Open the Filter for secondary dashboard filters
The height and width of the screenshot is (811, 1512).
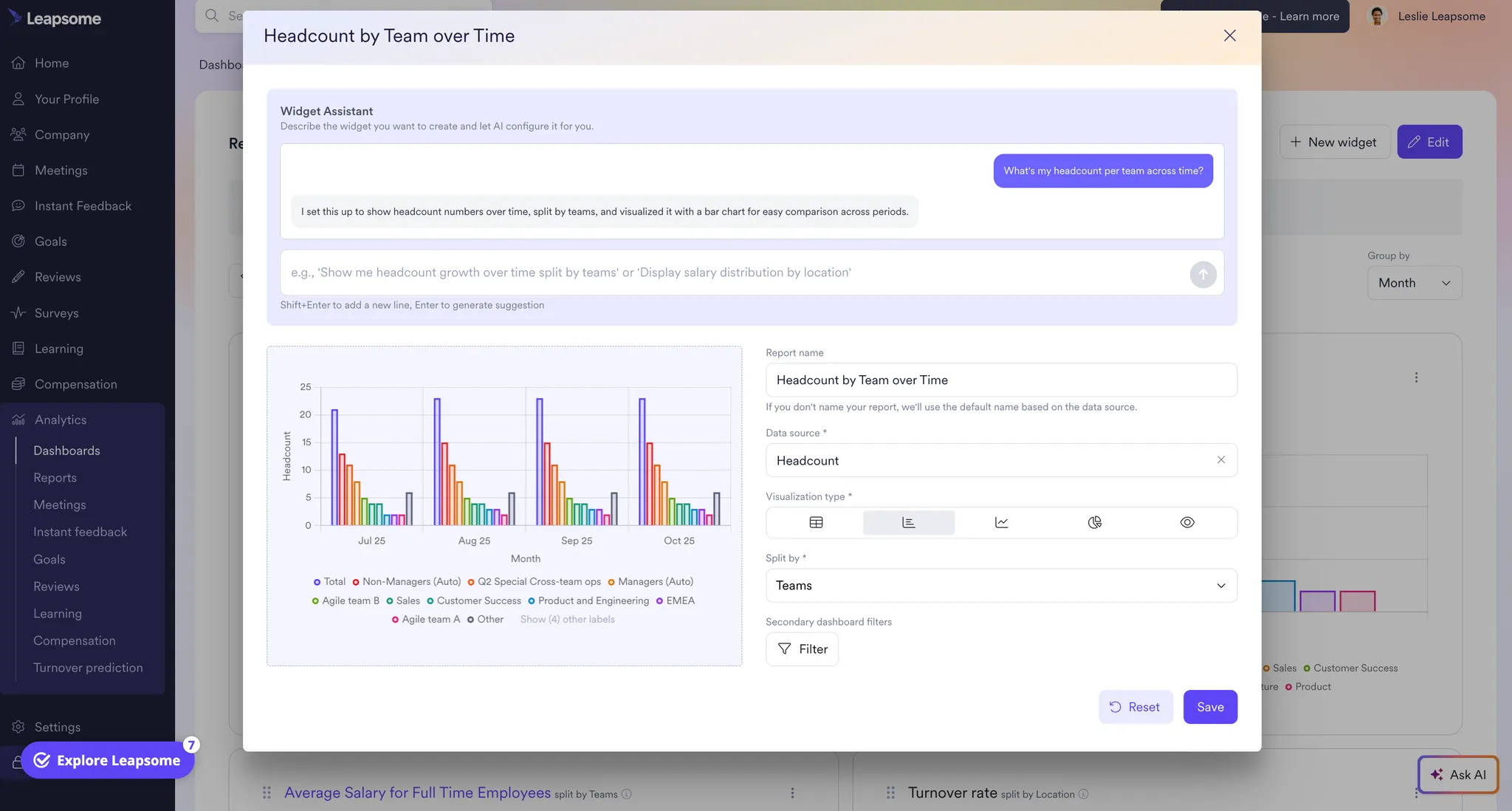[802, 649]
